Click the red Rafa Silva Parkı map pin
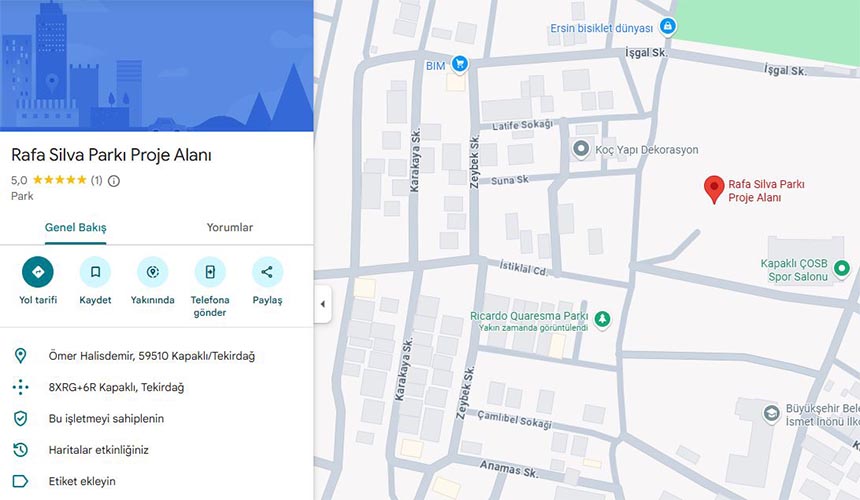Image resolution: width=860 pixels, height=500 pixels. pyautogui.click(x=714, y=190)
